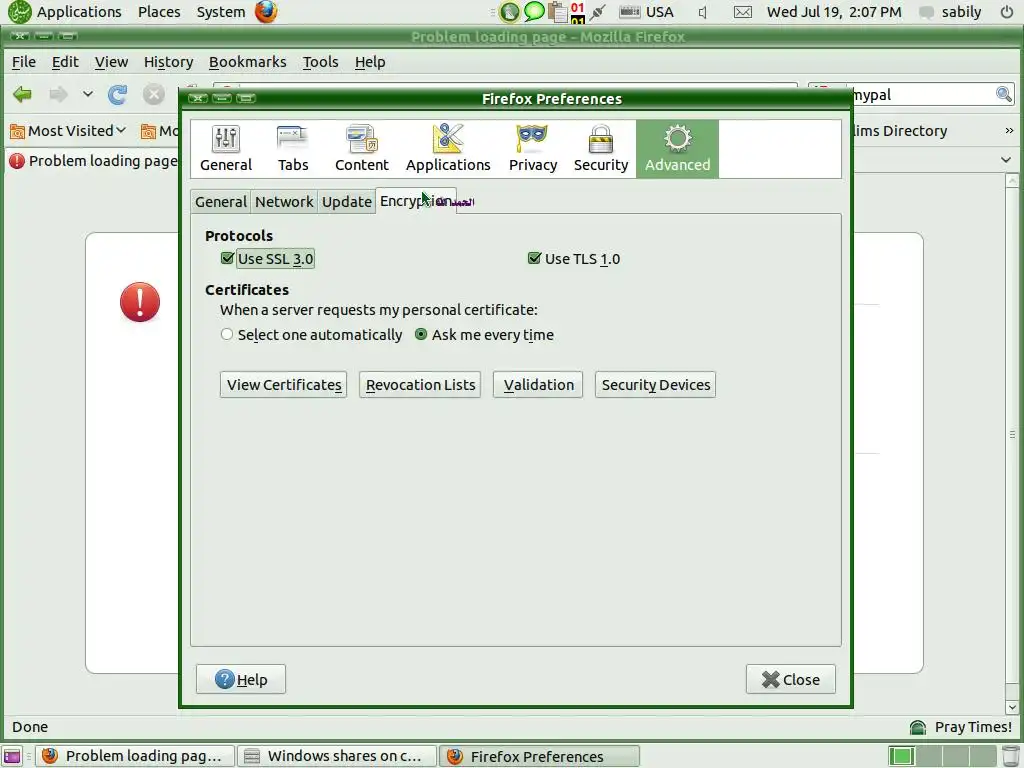
Task: Click the Stop loading icon
Action: click(153, 95)
